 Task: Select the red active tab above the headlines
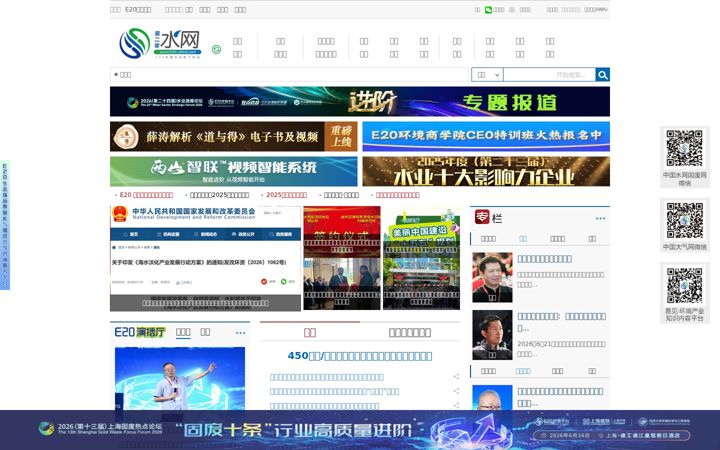pos(310,332)
